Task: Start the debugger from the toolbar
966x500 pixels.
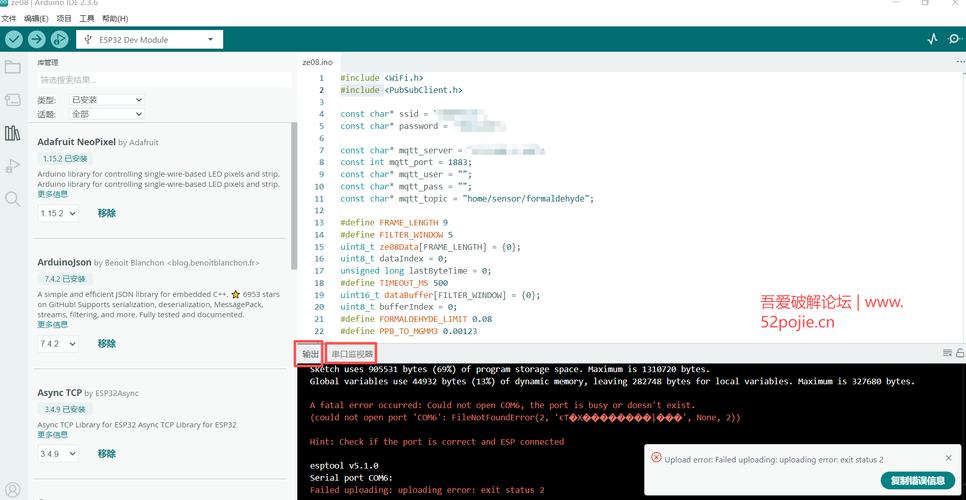Action: tap(60, 39)
